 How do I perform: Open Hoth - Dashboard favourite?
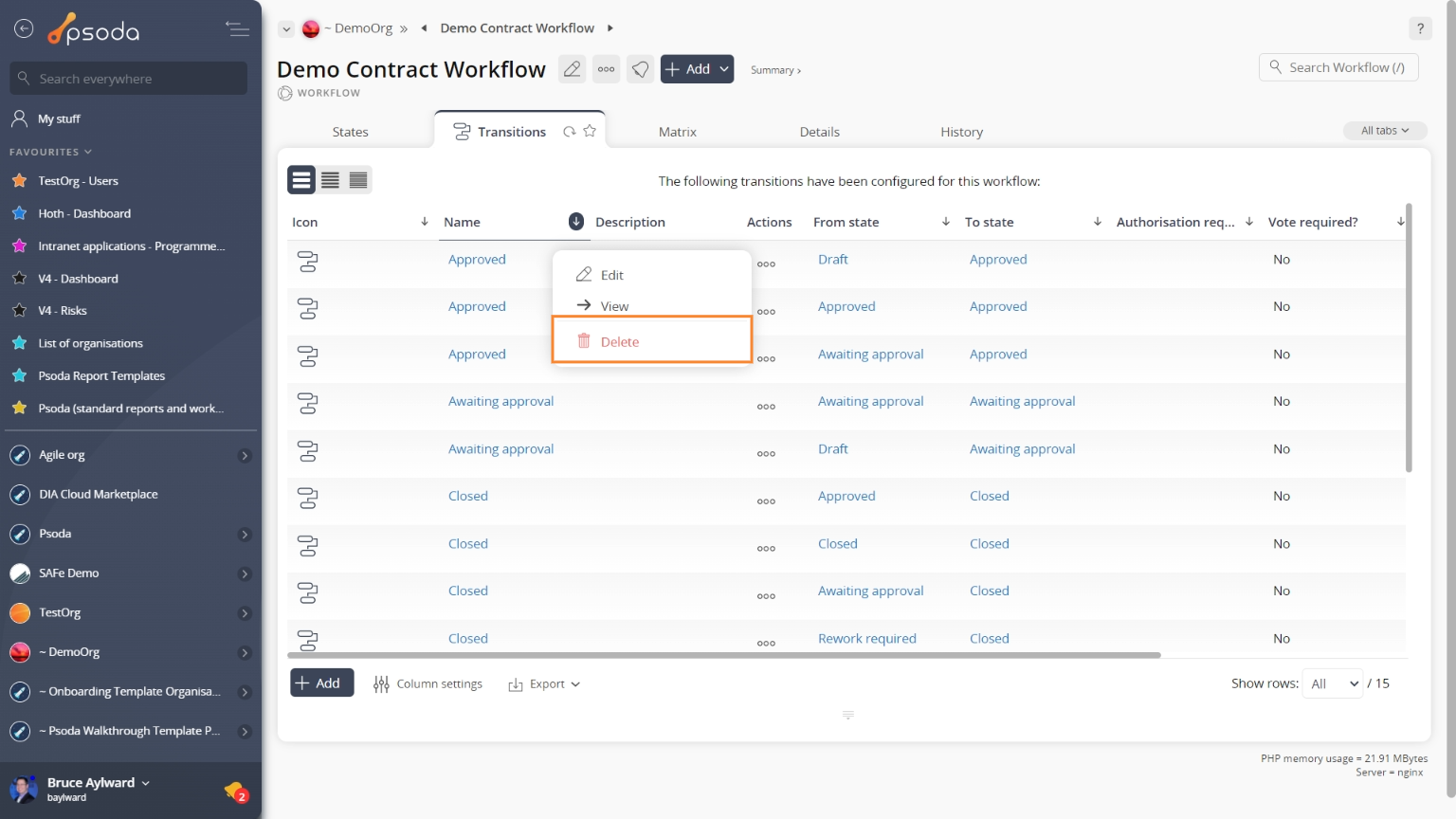tap(84, 214)
